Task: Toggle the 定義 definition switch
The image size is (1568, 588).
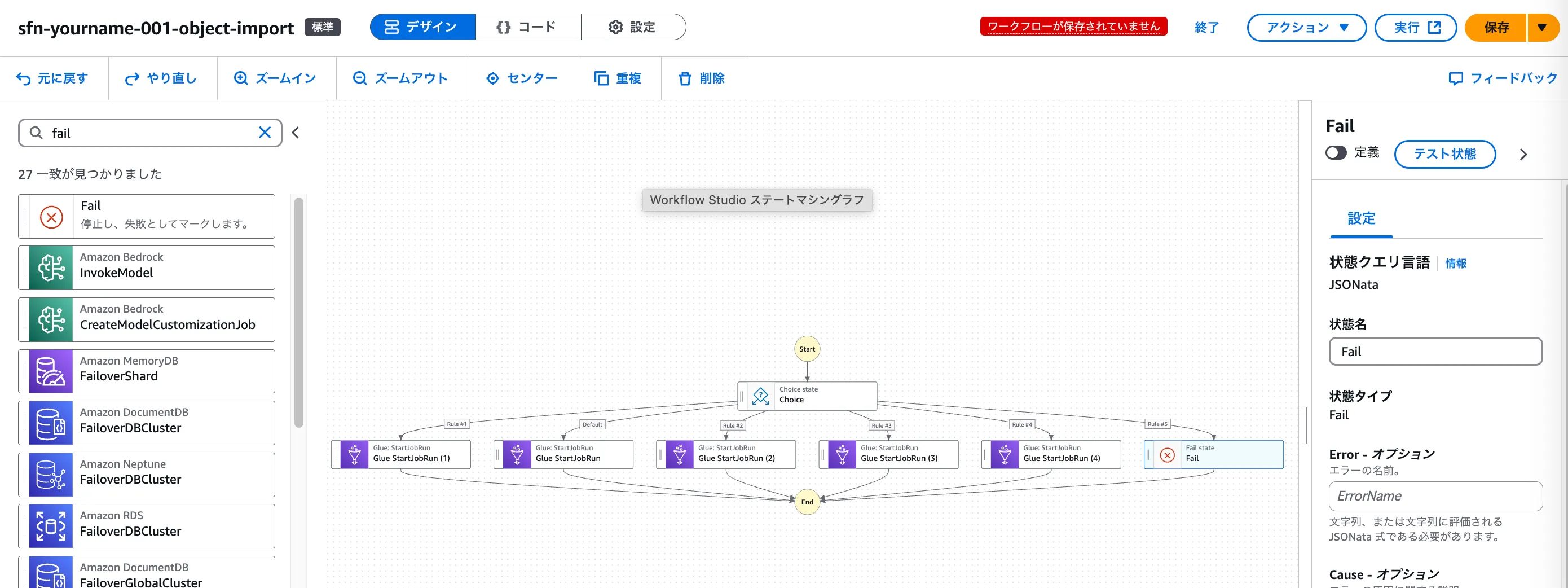Action: click(x=1336, y=153)
